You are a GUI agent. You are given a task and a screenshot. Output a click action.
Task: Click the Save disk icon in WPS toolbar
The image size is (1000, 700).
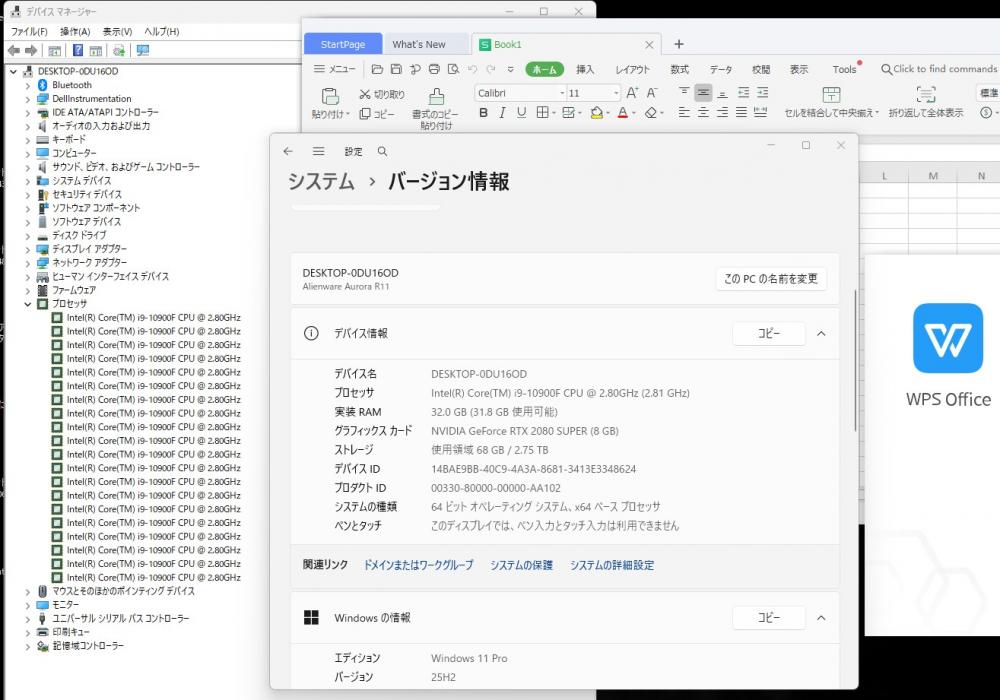(396, 69)
